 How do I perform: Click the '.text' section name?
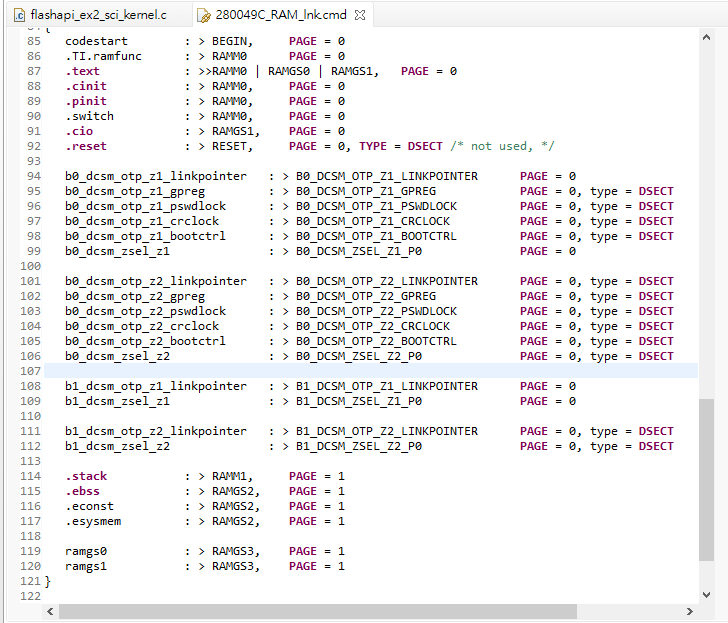coord(83,71)
